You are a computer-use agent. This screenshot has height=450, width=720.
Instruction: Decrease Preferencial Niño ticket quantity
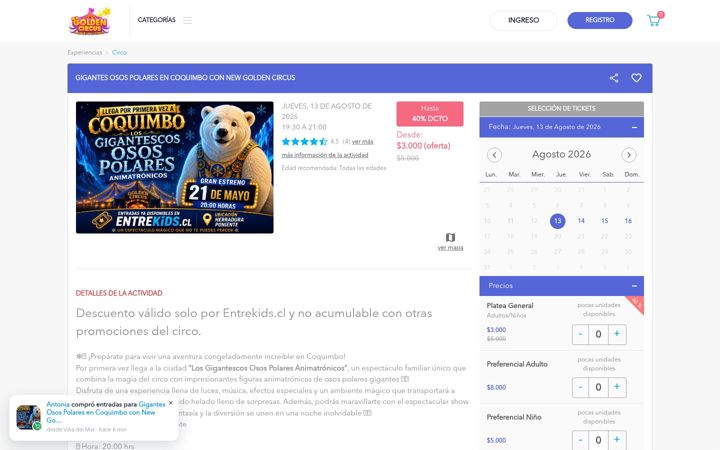[x=580, y=440]
